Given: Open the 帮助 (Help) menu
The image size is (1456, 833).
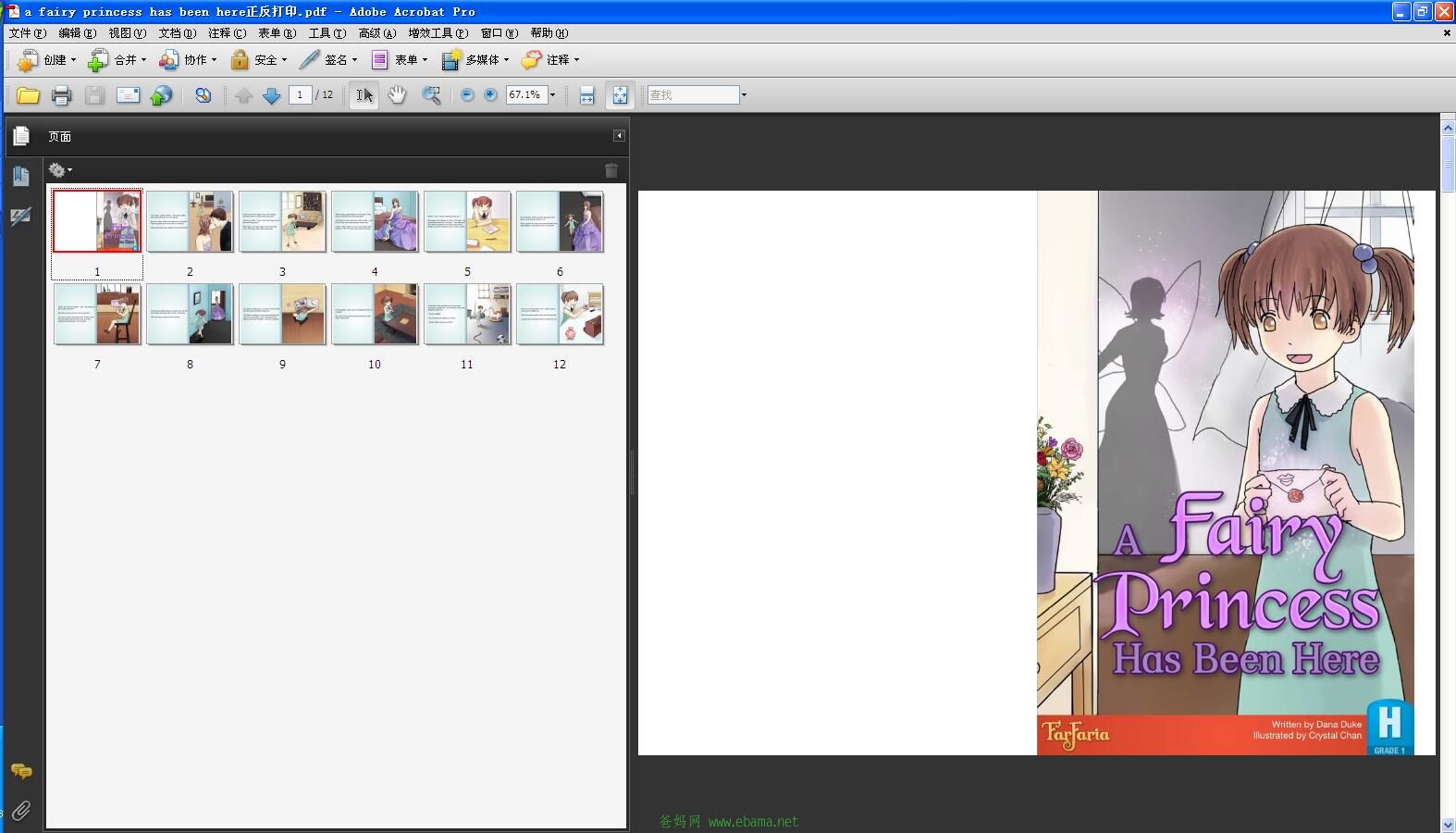Looking at the screenshot, I should [x=549, y=33].
